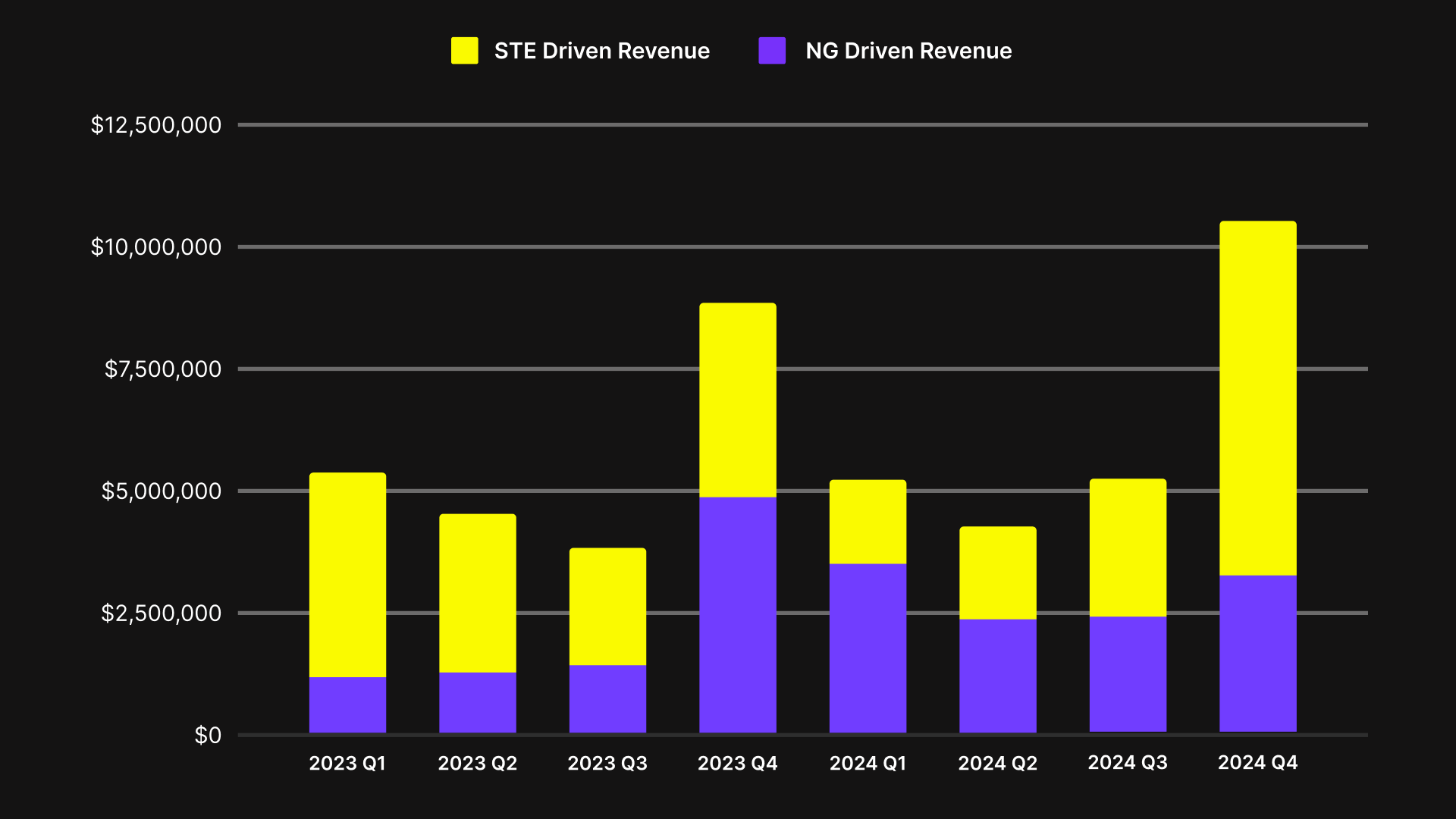
Task: Toggle the NG Driven Revenue legend label
Action: click(908, 51)
